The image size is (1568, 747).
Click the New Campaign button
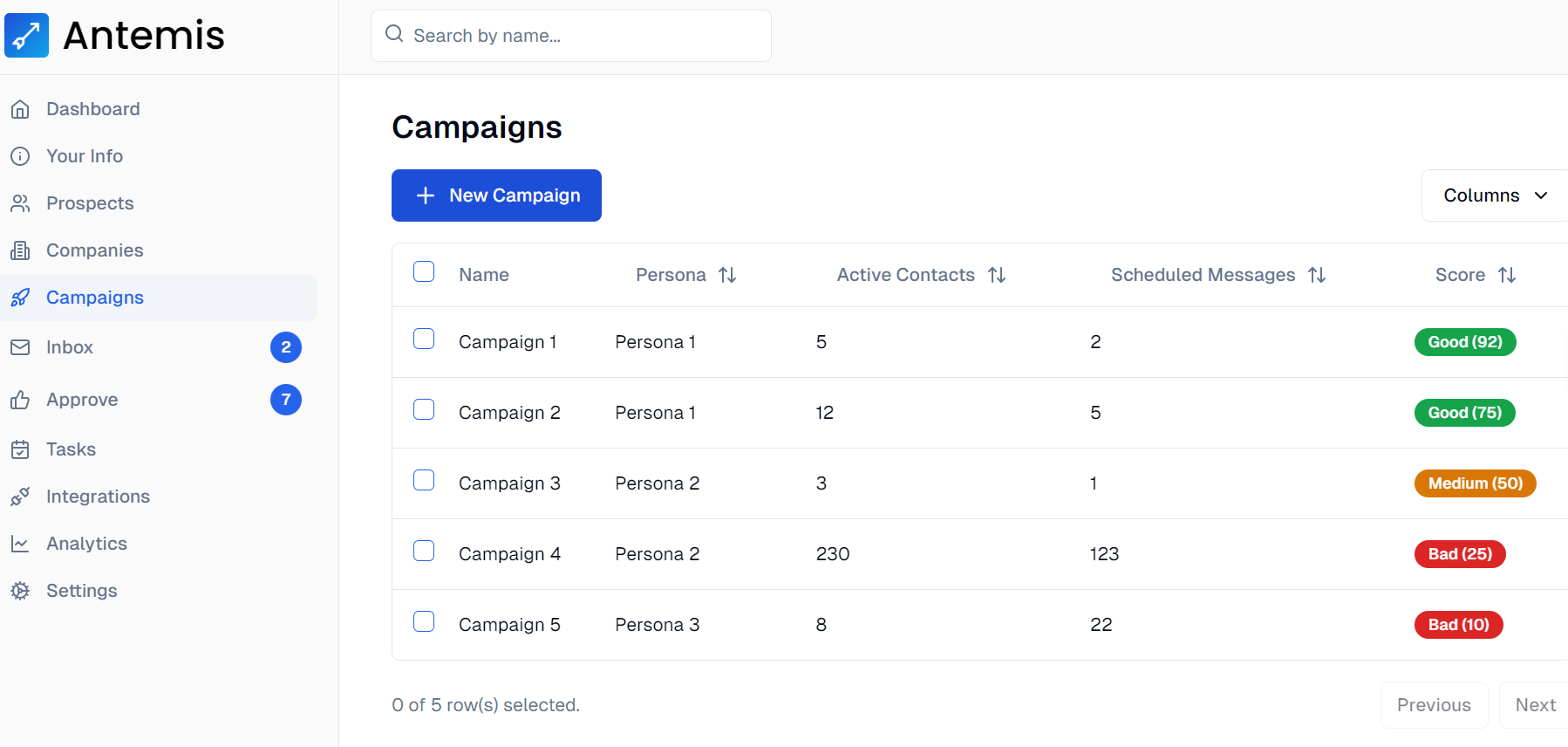[496, 195]
